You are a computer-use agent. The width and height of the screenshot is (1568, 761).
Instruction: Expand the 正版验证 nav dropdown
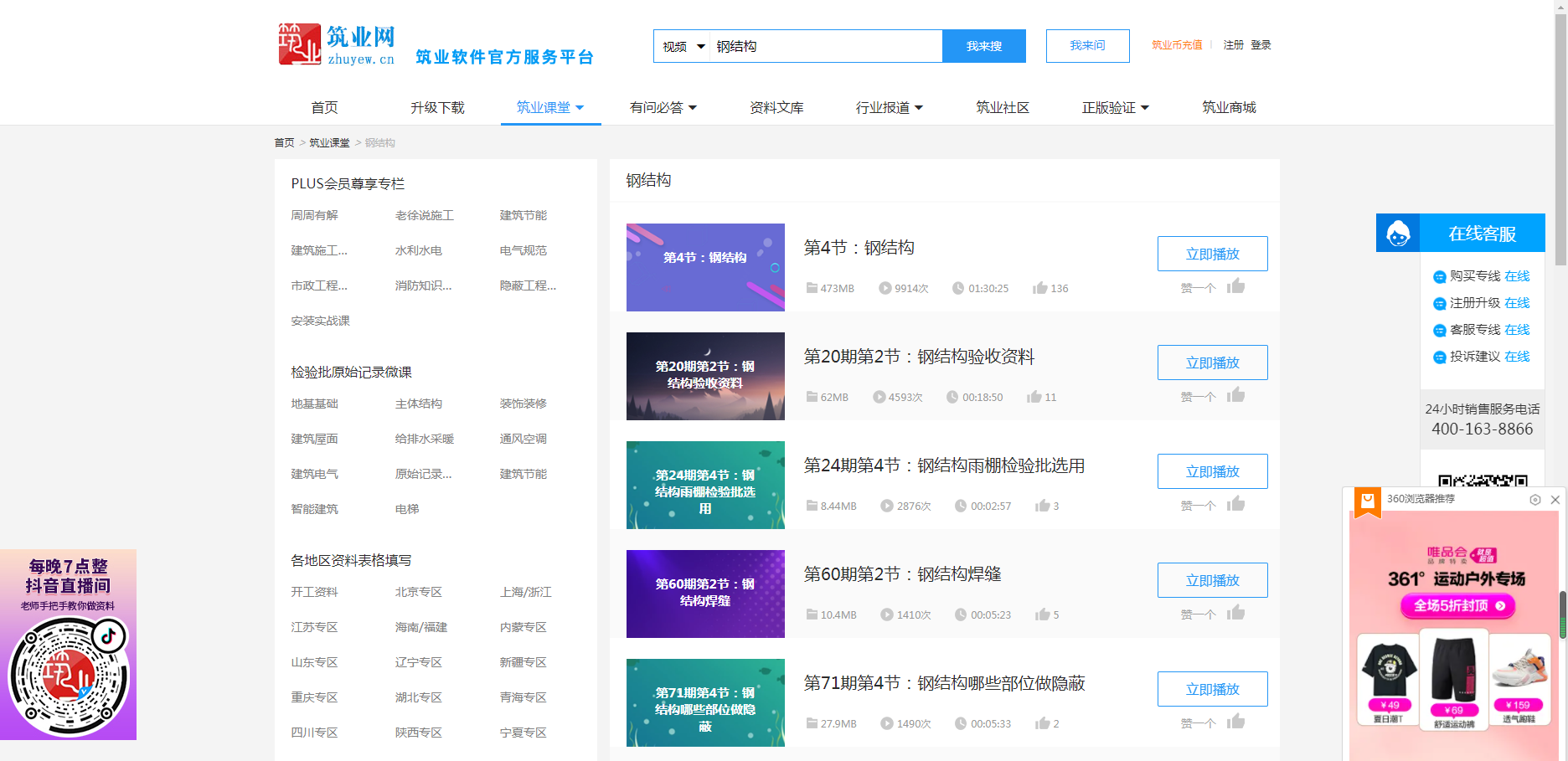1145,107
